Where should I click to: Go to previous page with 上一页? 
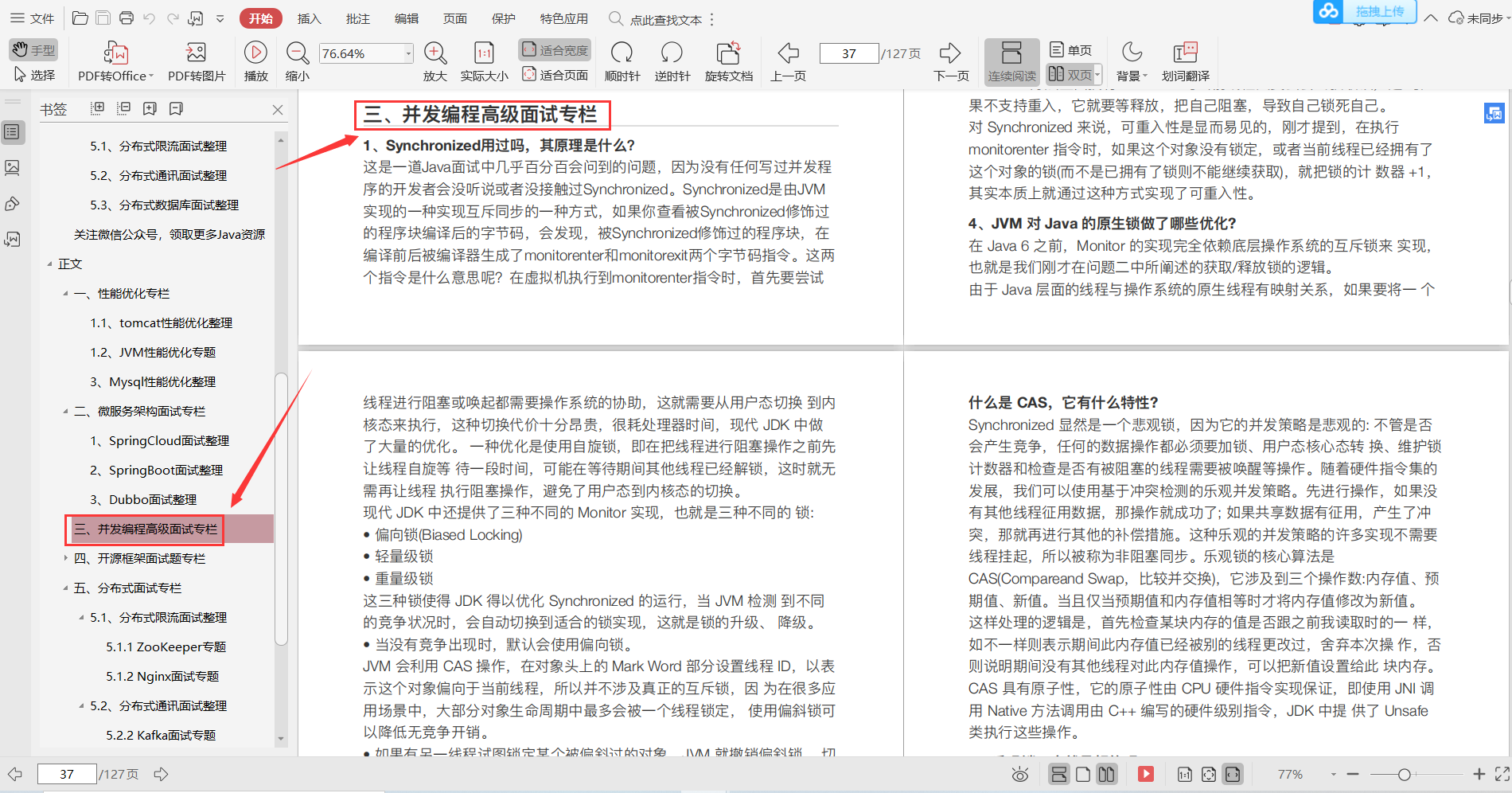pyautogui.click(x=788, y=61)
